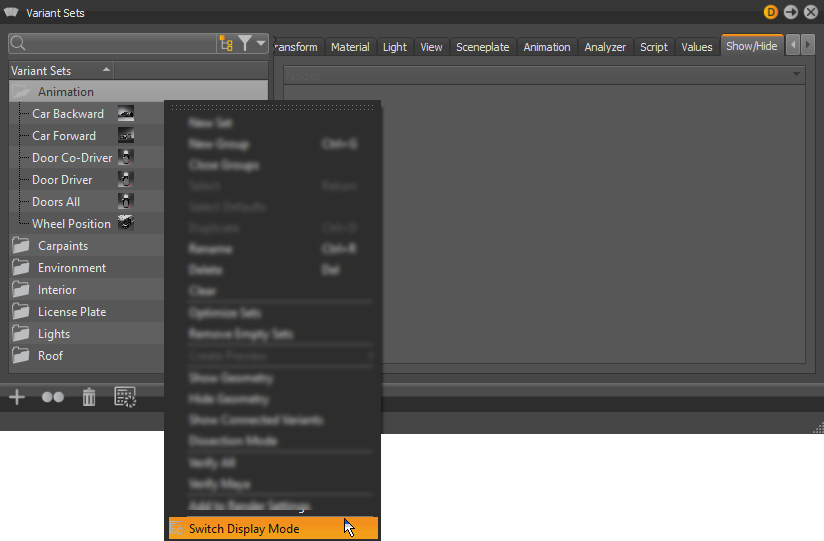Select the Car Forward variant set
The image size is (824, 541).
tap(64, 136)
